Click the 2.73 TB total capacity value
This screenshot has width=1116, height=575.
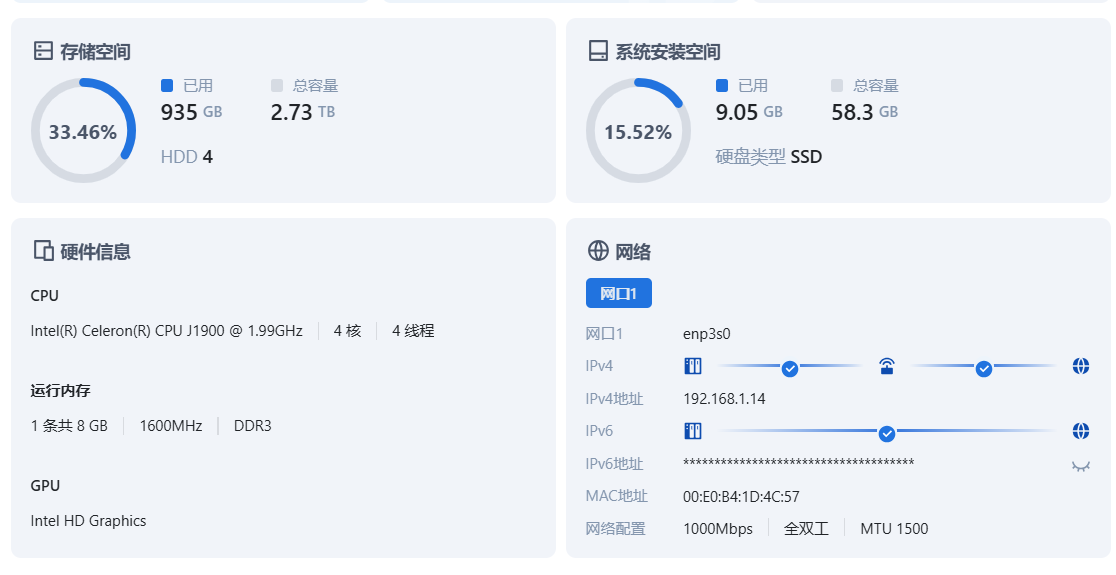[302, 112]
